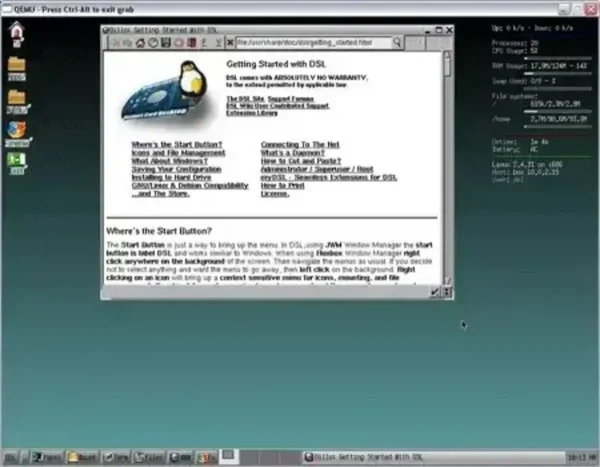
Task: Open the Support Forums link
Action: pos(290,99)
